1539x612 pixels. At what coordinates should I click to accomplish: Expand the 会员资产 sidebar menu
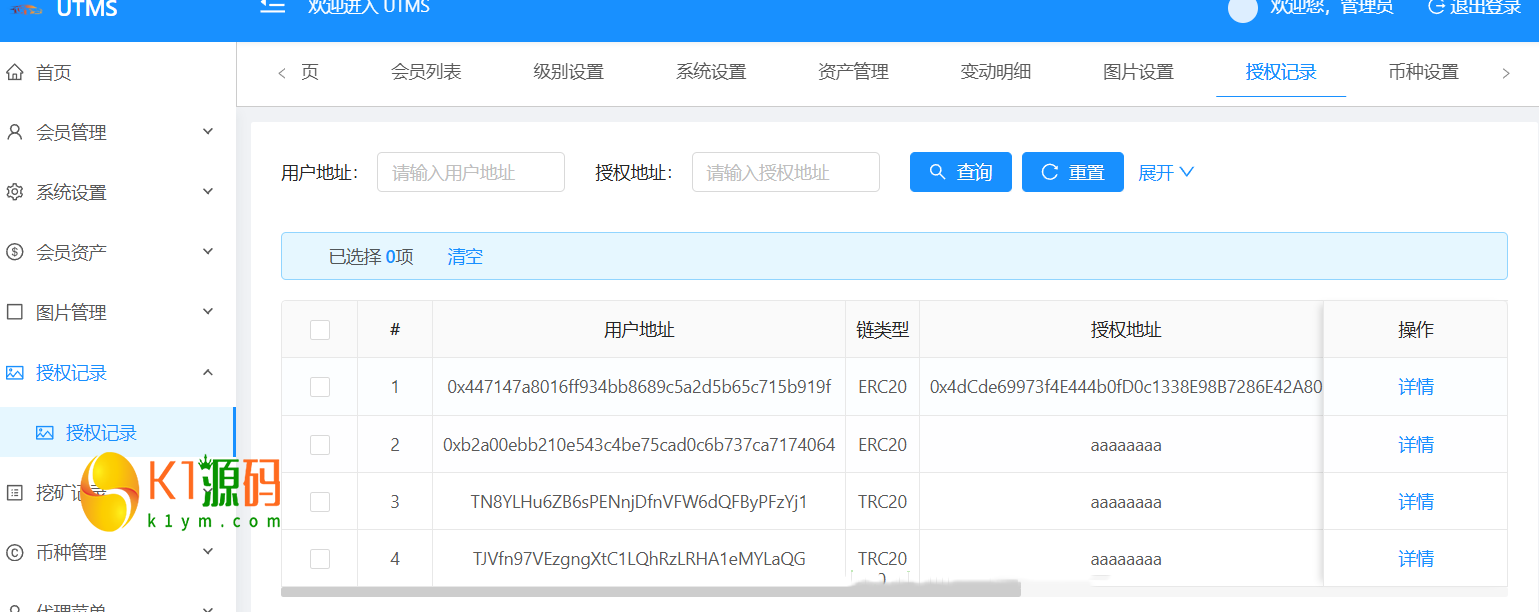[208, 252]
